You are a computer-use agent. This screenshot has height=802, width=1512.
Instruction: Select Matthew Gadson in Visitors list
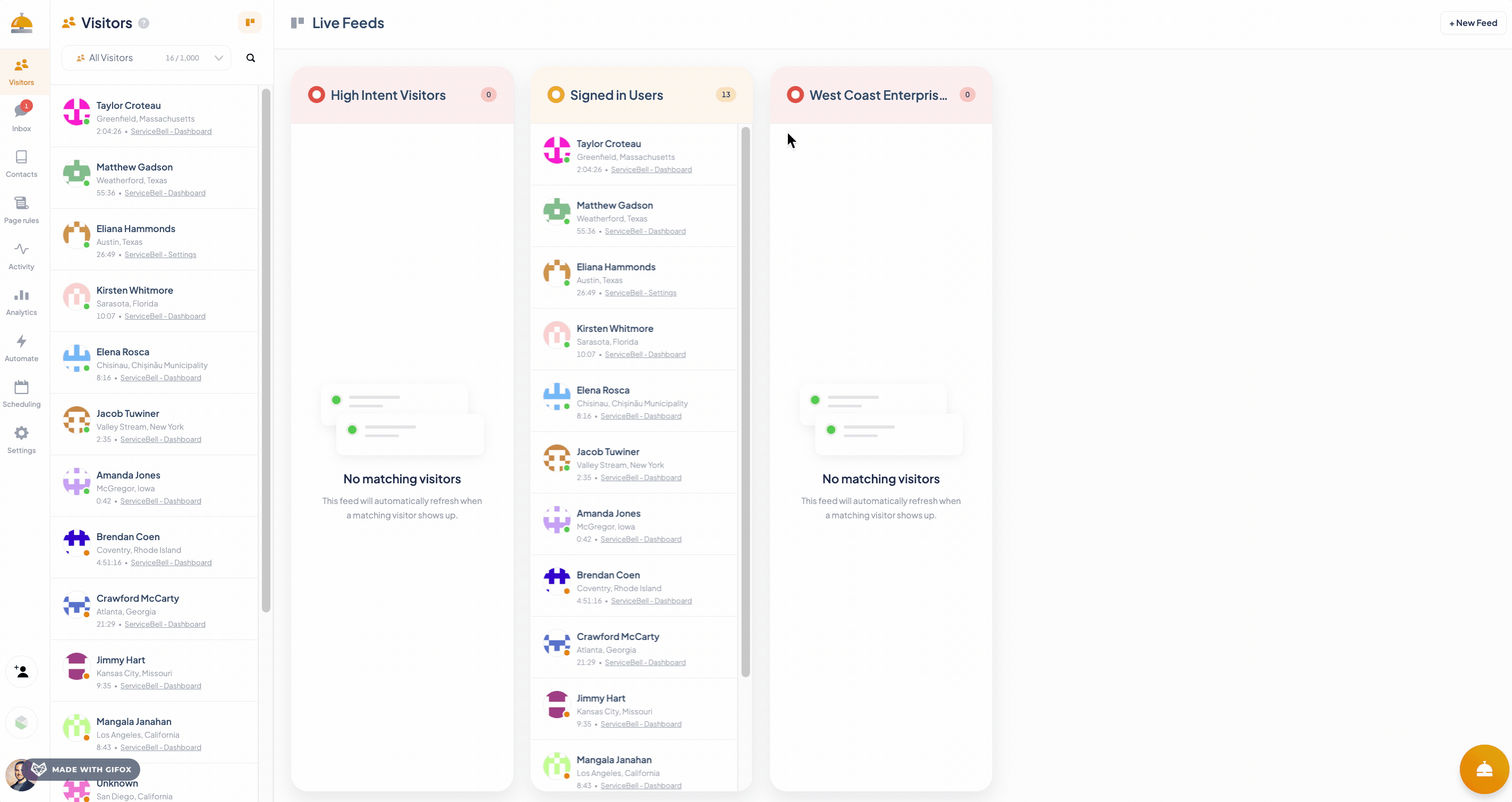[x=155, y=178]
